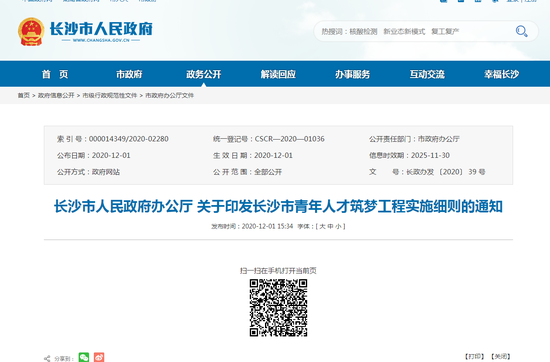This screenshot has width=550, height=362.
Task: Click index number 000014349/2020-02280
Action: pyautogui.click(x=129, y=139)
